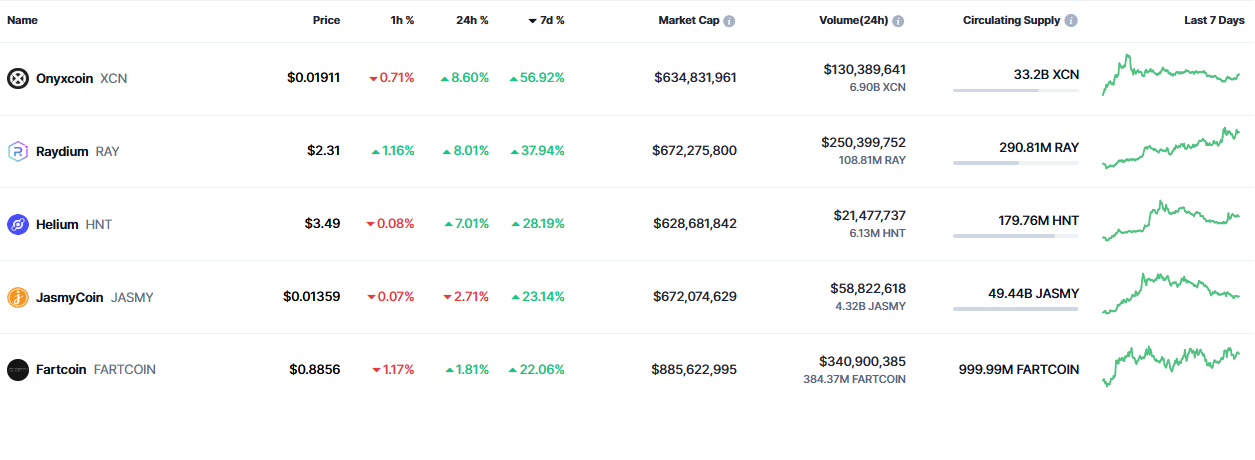View the JasmyCoin 7-day price chart
This screenshot has height=460, width=1255.
click(x=1171, y=294)
